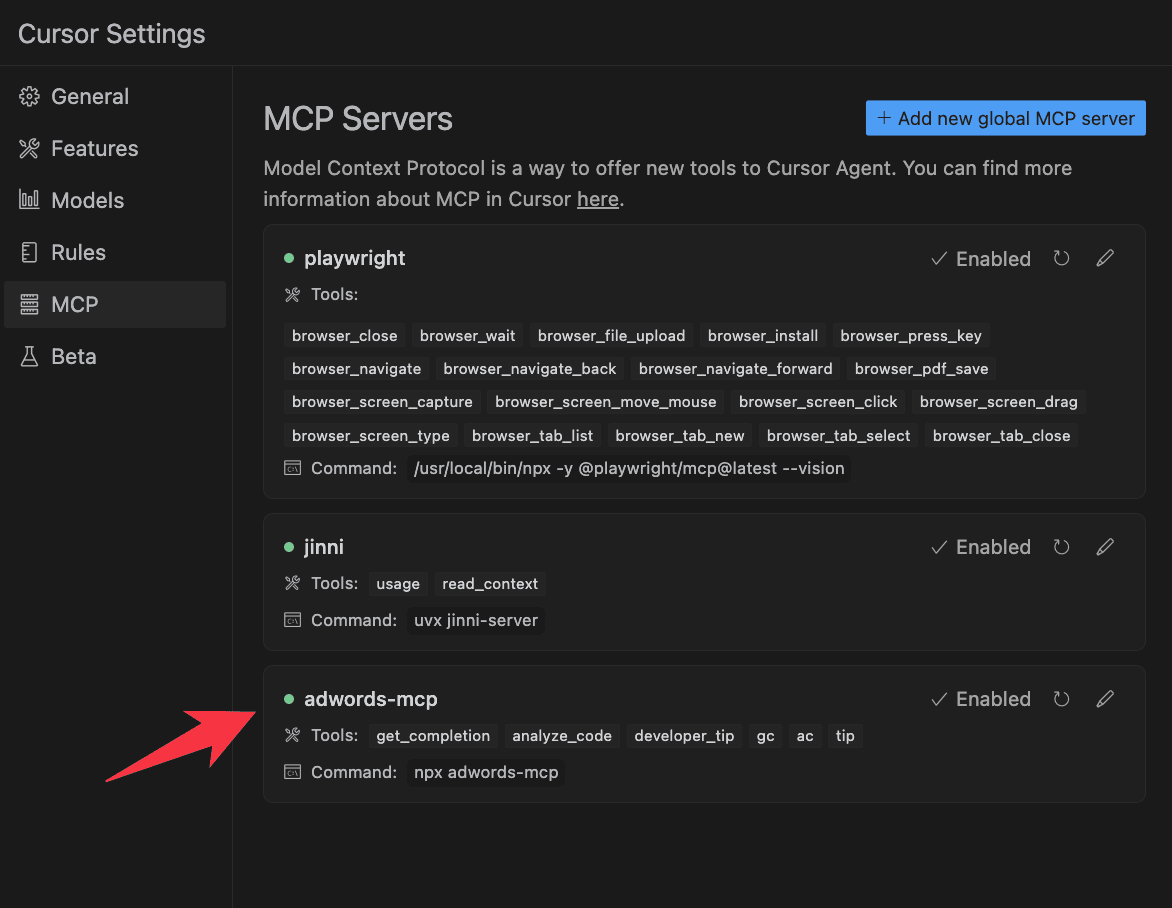Toggle Enabled for playwright server
Viewport: 1172px width, 908px height.
(981, 259)
